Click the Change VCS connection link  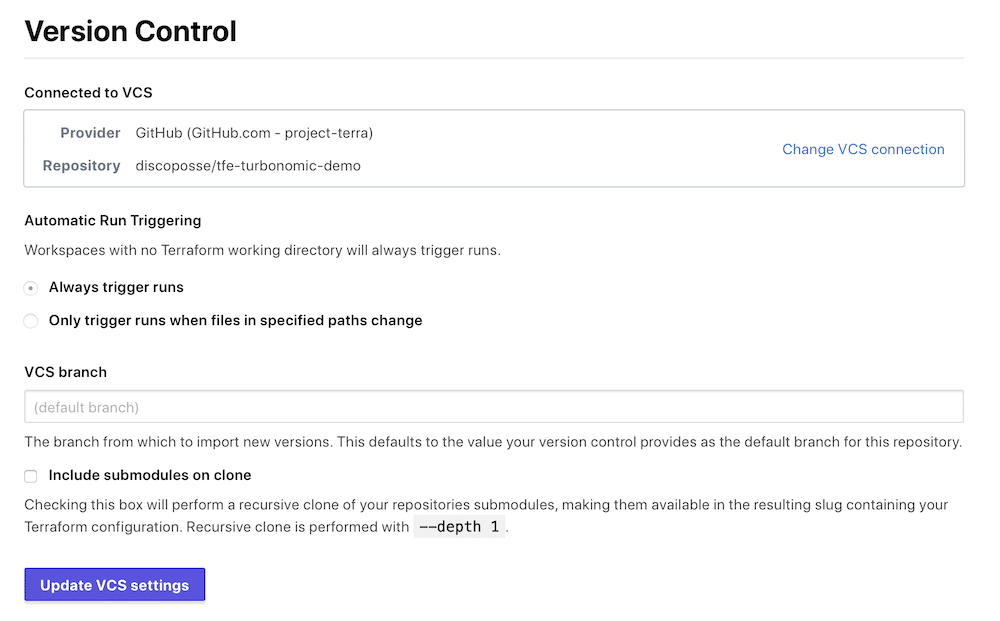point(863,149)
